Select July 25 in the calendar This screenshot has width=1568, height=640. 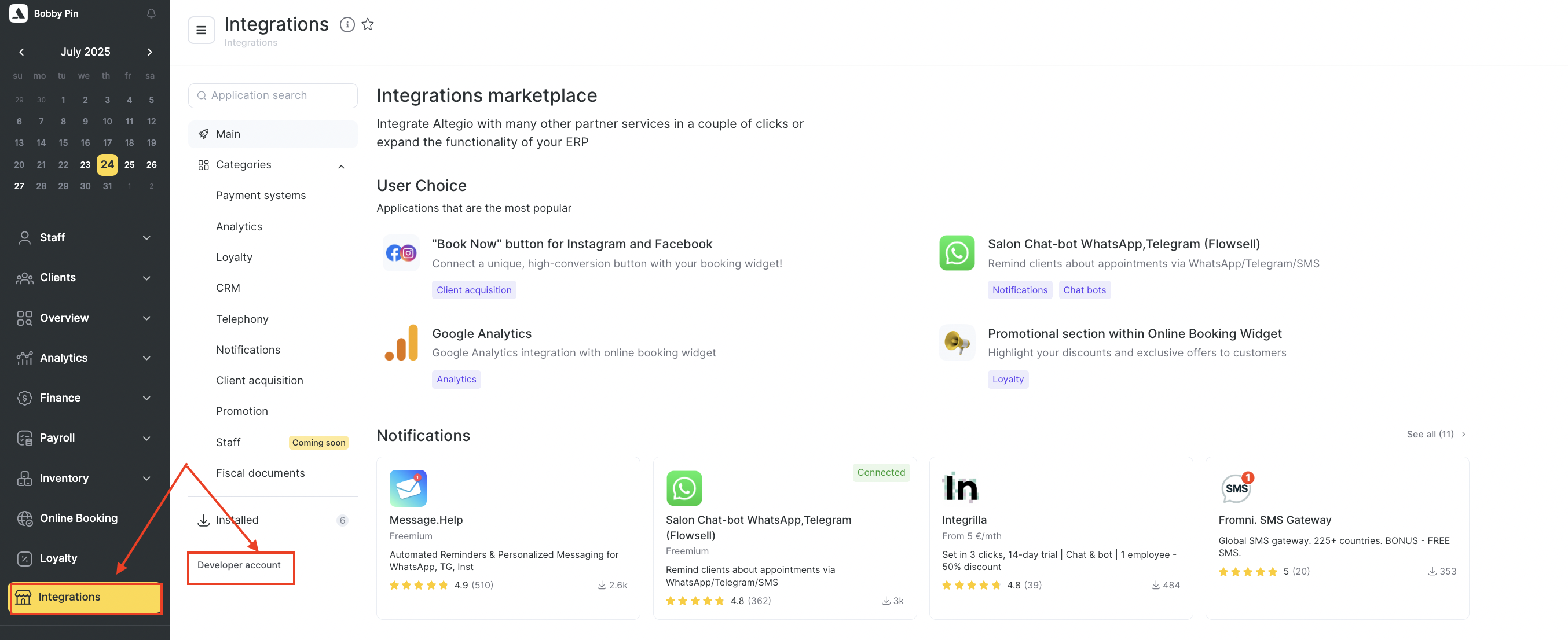tap(129, 164)
